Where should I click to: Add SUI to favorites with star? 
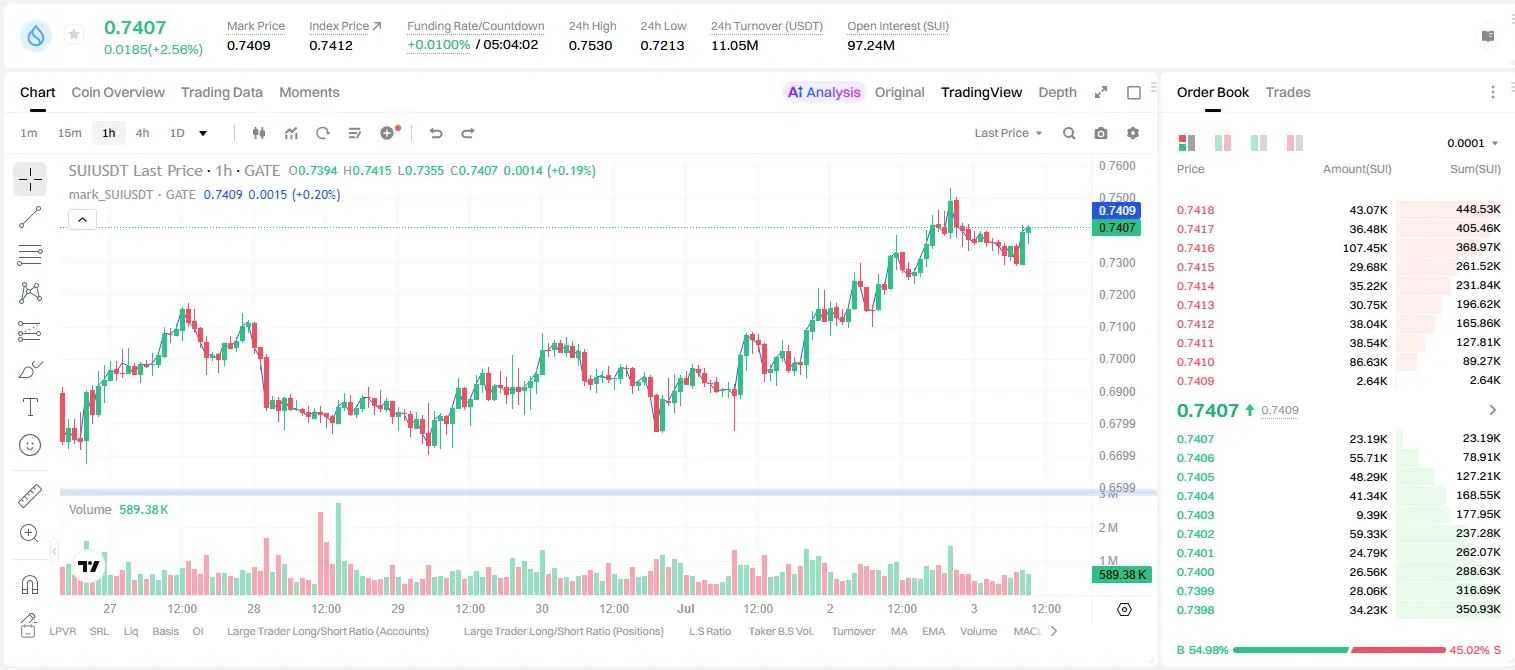pos(74,35)
